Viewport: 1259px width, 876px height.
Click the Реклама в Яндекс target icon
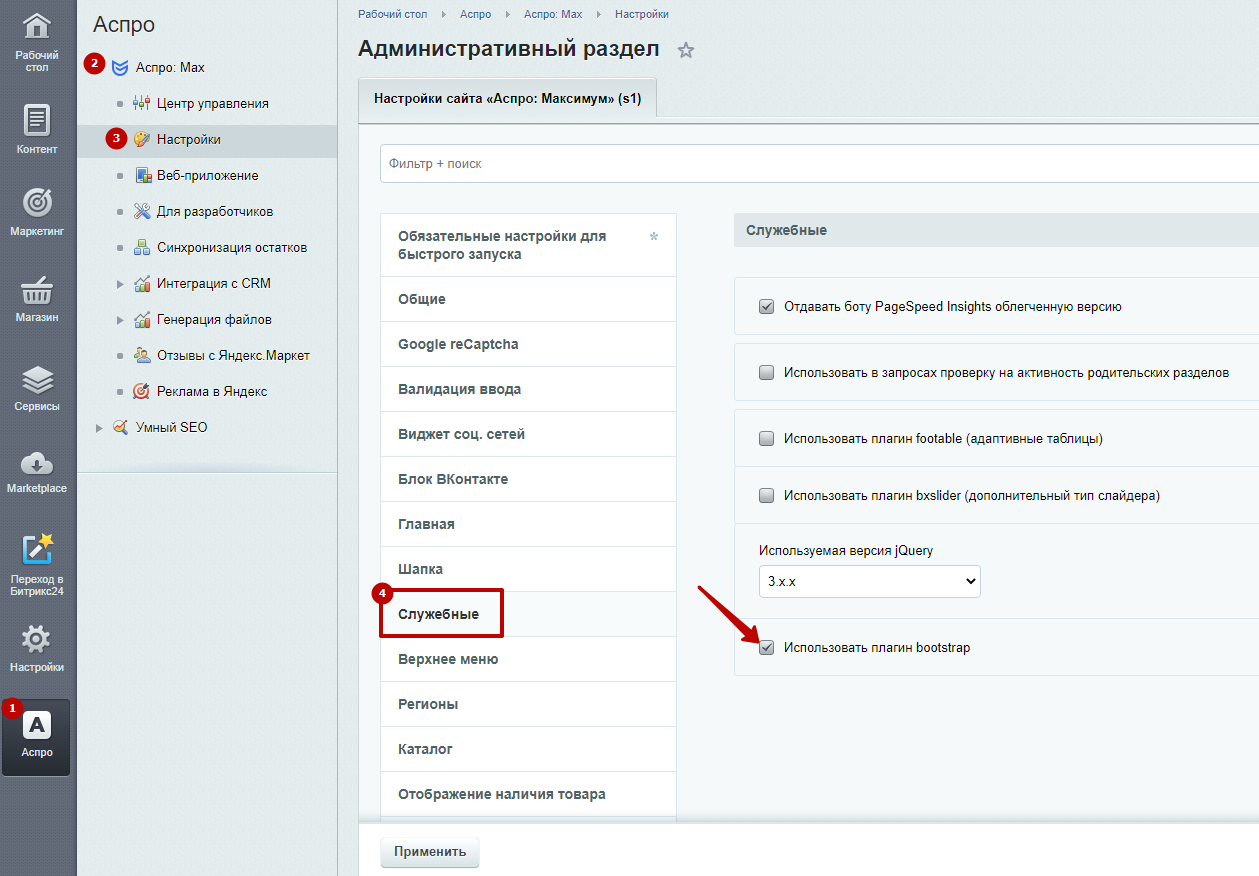(141, 392)
